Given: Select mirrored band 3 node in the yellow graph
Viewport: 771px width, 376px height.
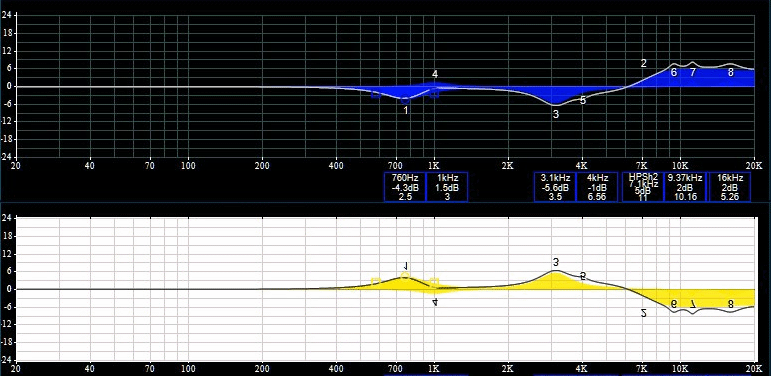Looking at the screenshot, I should 556,262.
